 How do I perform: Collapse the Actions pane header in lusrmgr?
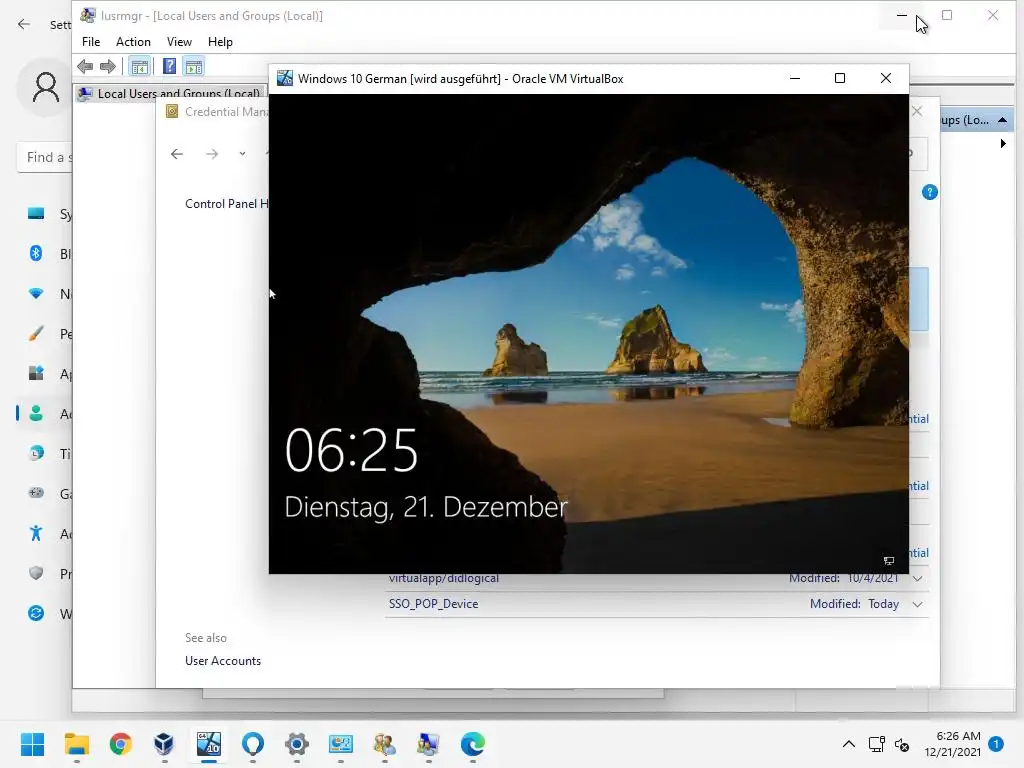(x=1002, y=120)
